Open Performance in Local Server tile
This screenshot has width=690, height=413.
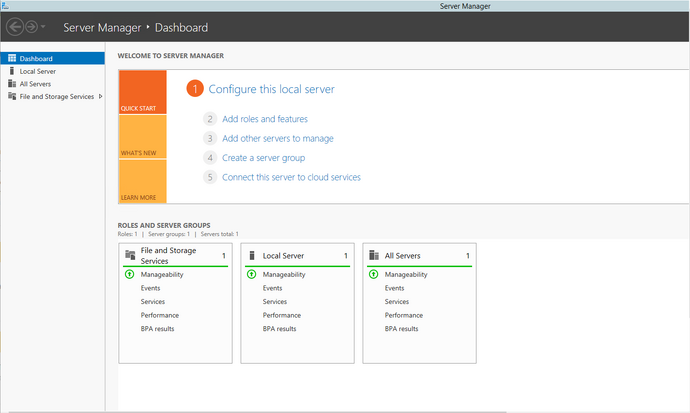point(282,315)
